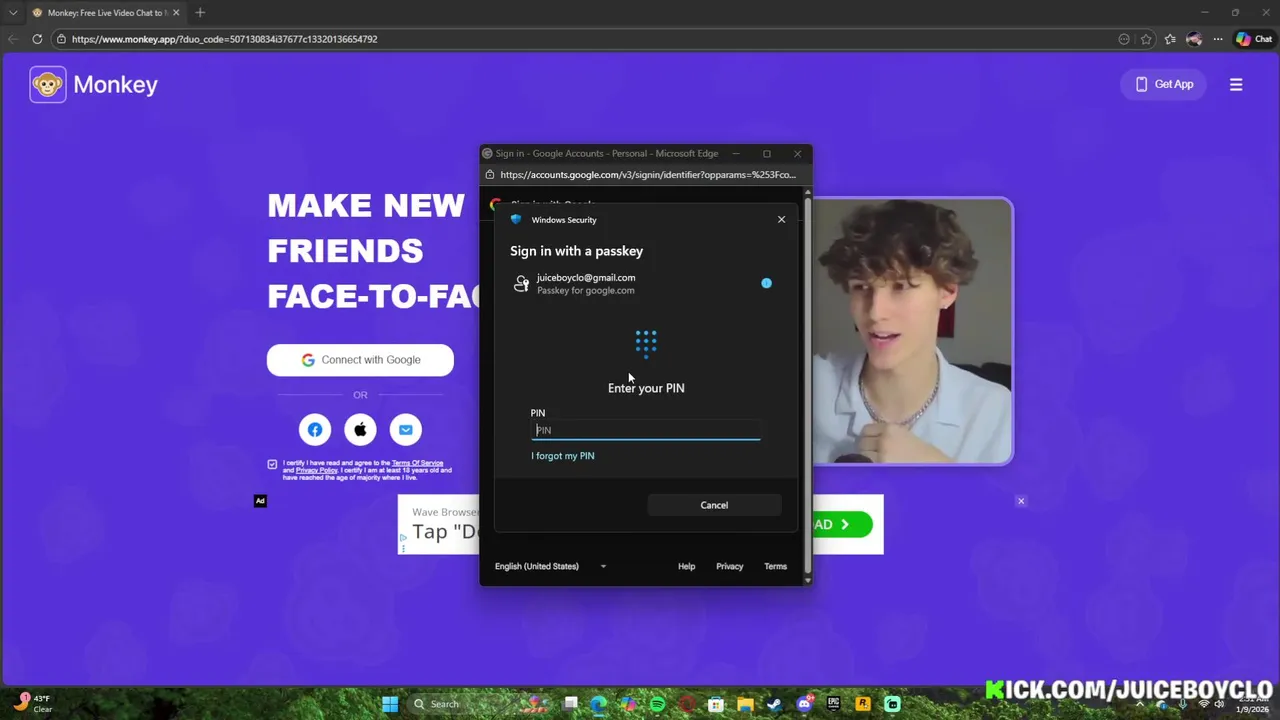Open a new browser tab

coord(200,13)
